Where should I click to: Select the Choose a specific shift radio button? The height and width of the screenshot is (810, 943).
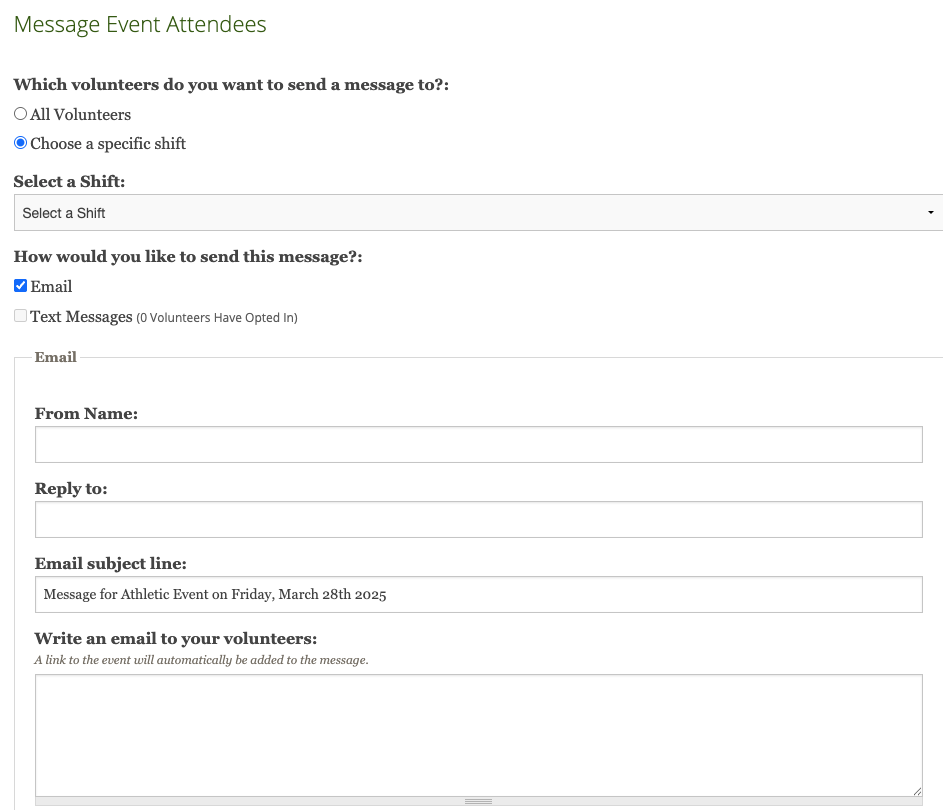(20, 143)
